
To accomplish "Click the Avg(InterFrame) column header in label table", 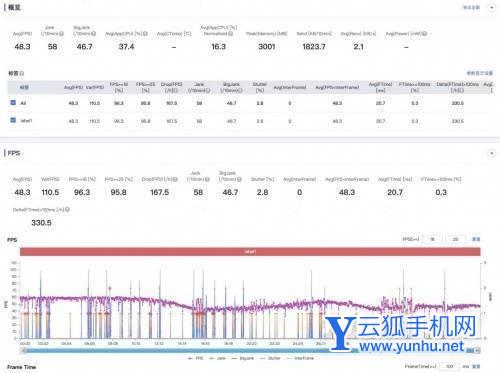I will pyautogui.click(x=290, y=87).
